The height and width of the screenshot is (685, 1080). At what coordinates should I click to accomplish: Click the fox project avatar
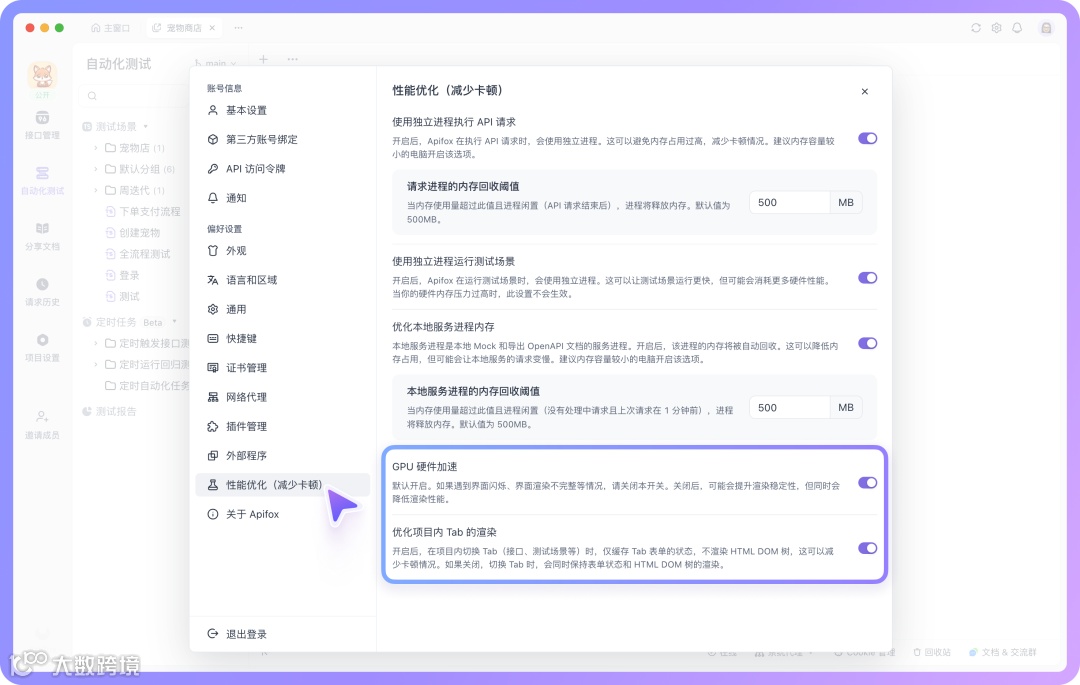click(42, 75)
